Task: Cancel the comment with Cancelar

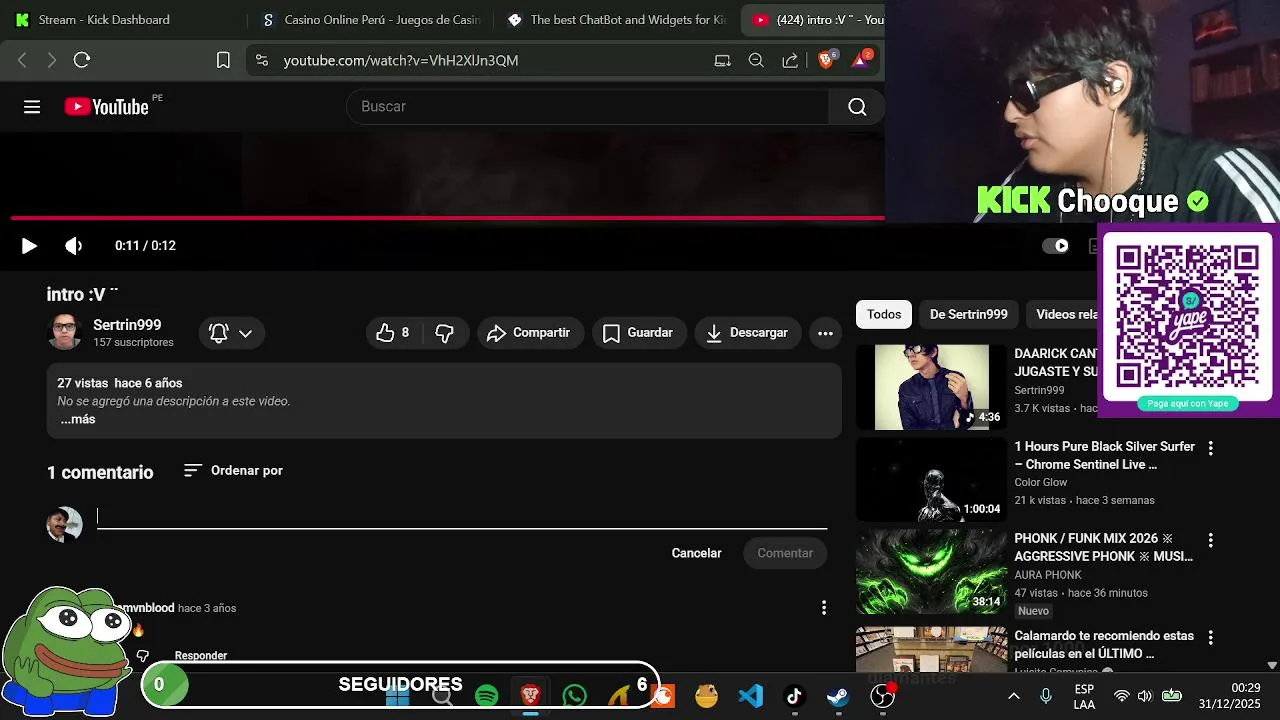Action: click(x=696, y=553)
